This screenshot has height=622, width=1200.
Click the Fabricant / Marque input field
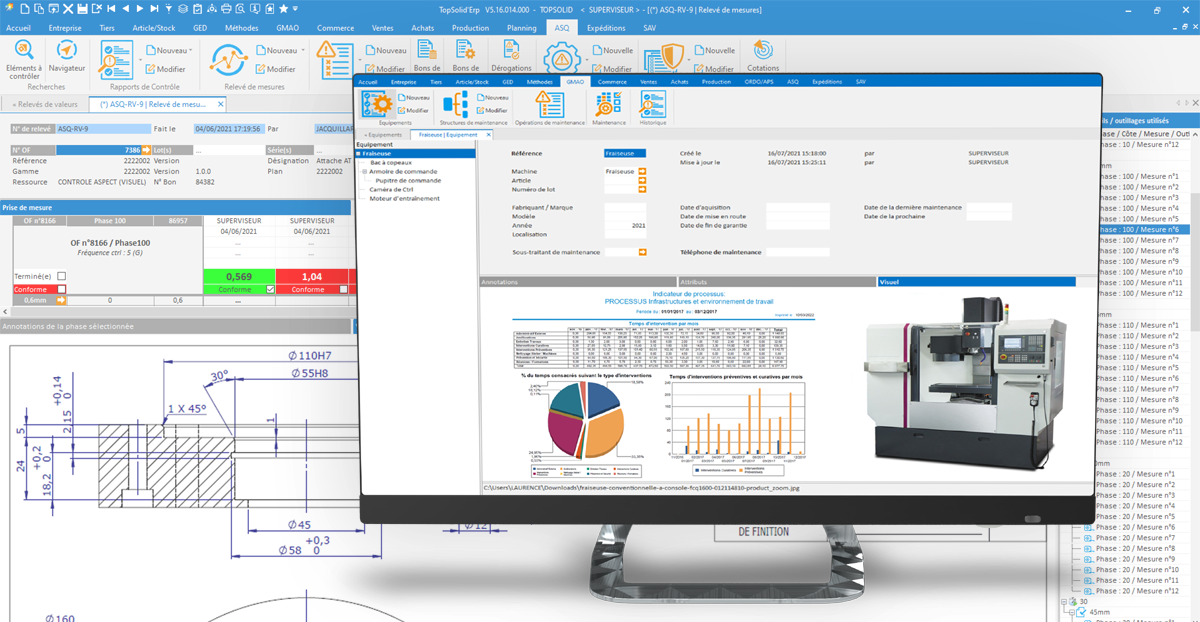[625, 207]
